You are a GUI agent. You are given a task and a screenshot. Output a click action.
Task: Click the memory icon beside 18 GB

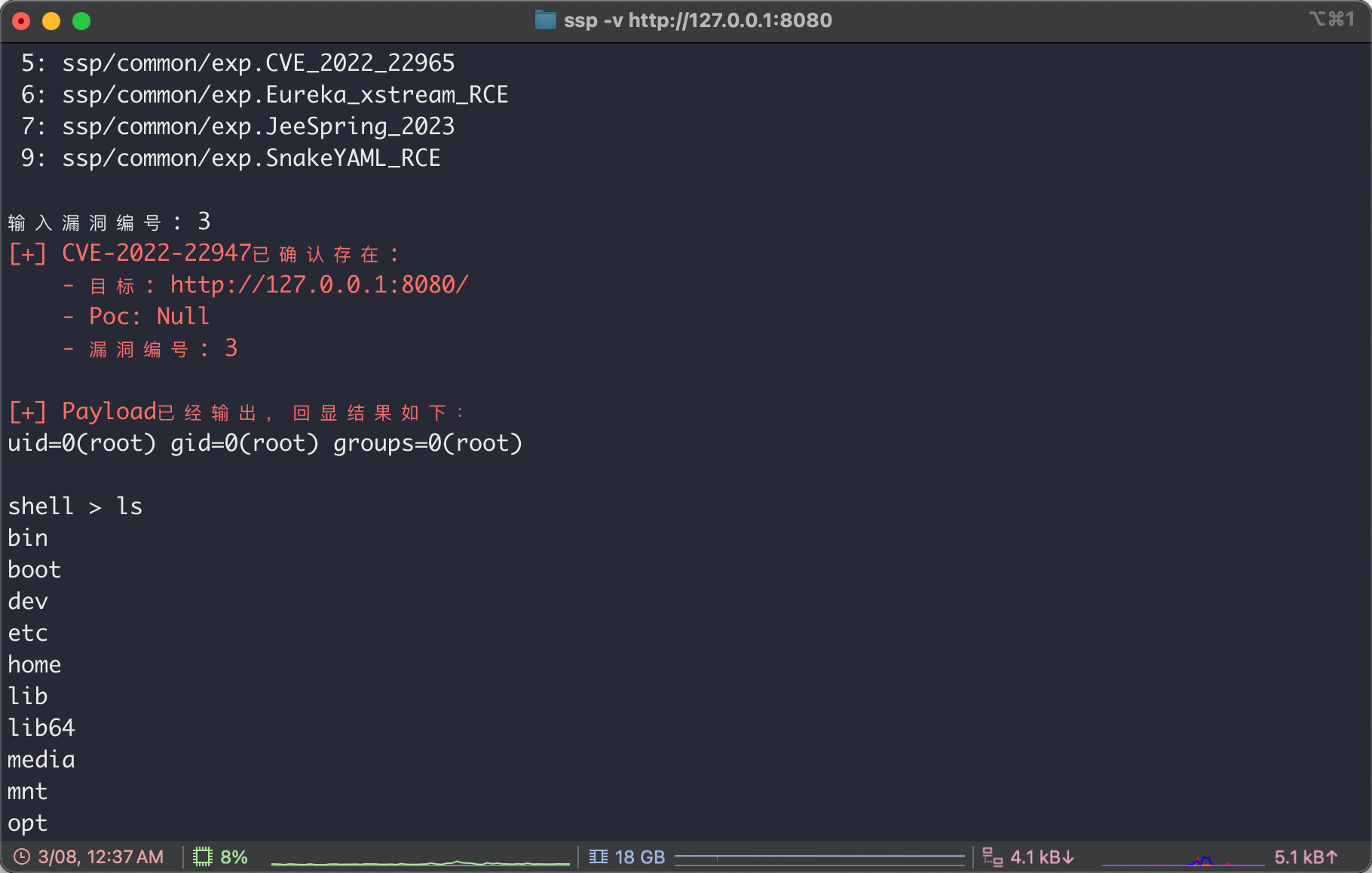[x=599, y=857]
